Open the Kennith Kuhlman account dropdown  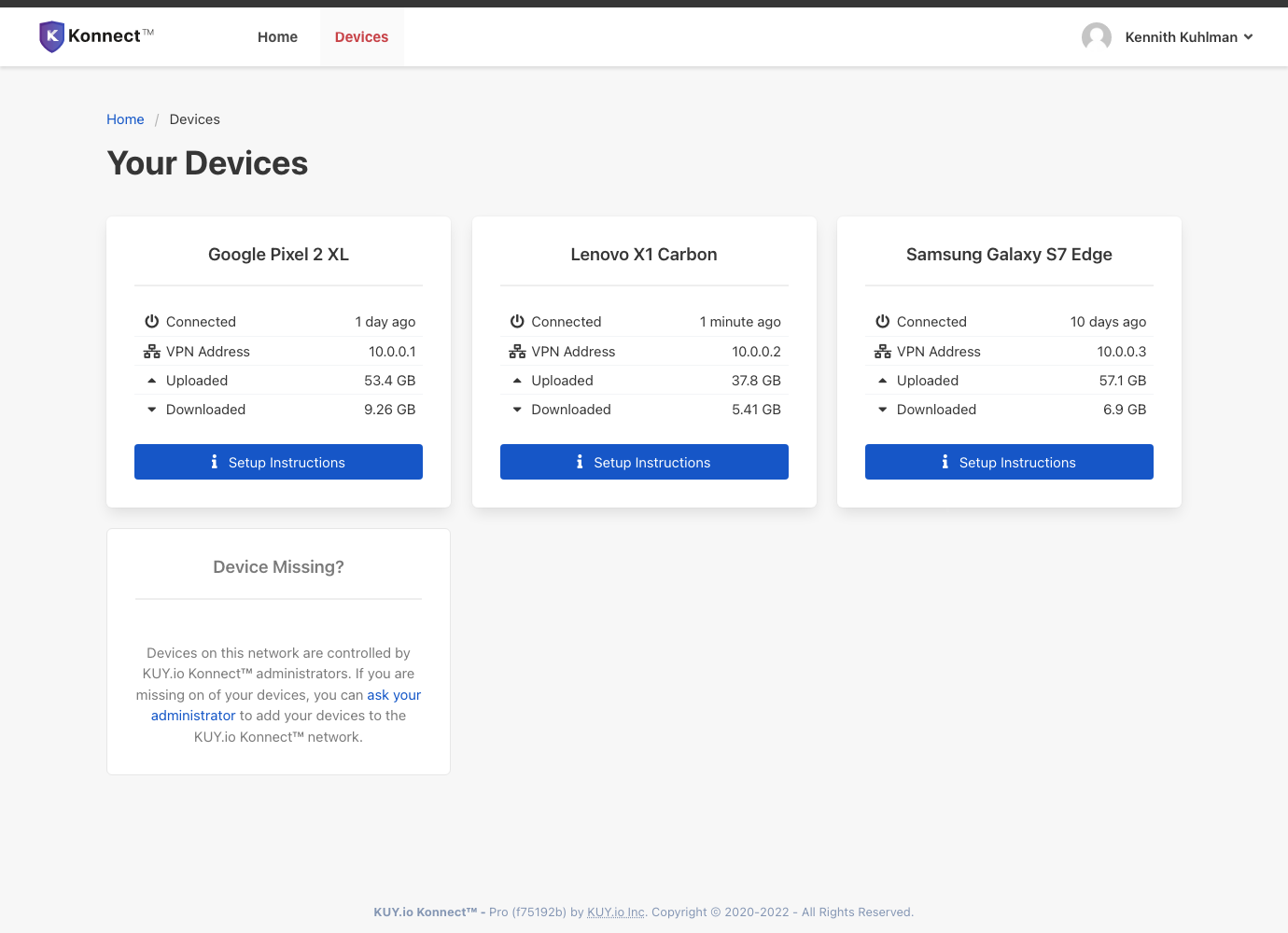click(1181, 36)
